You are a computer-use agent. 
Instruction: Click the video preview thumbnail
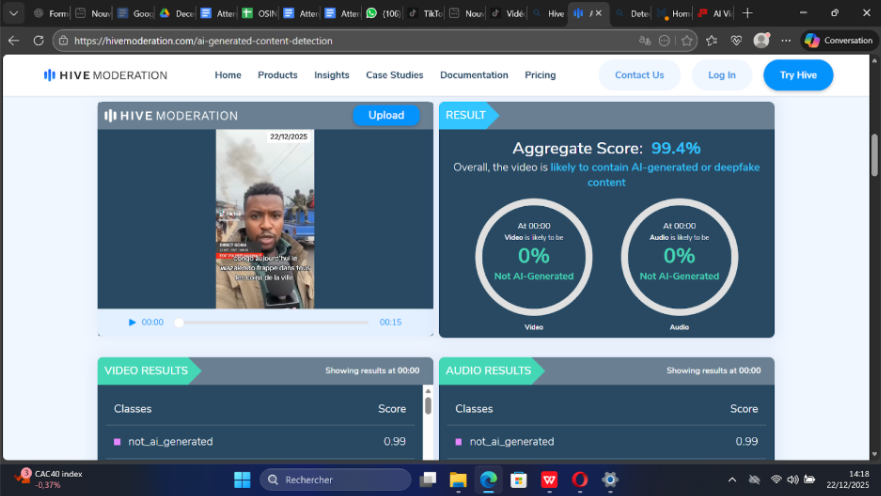[265, 219]
